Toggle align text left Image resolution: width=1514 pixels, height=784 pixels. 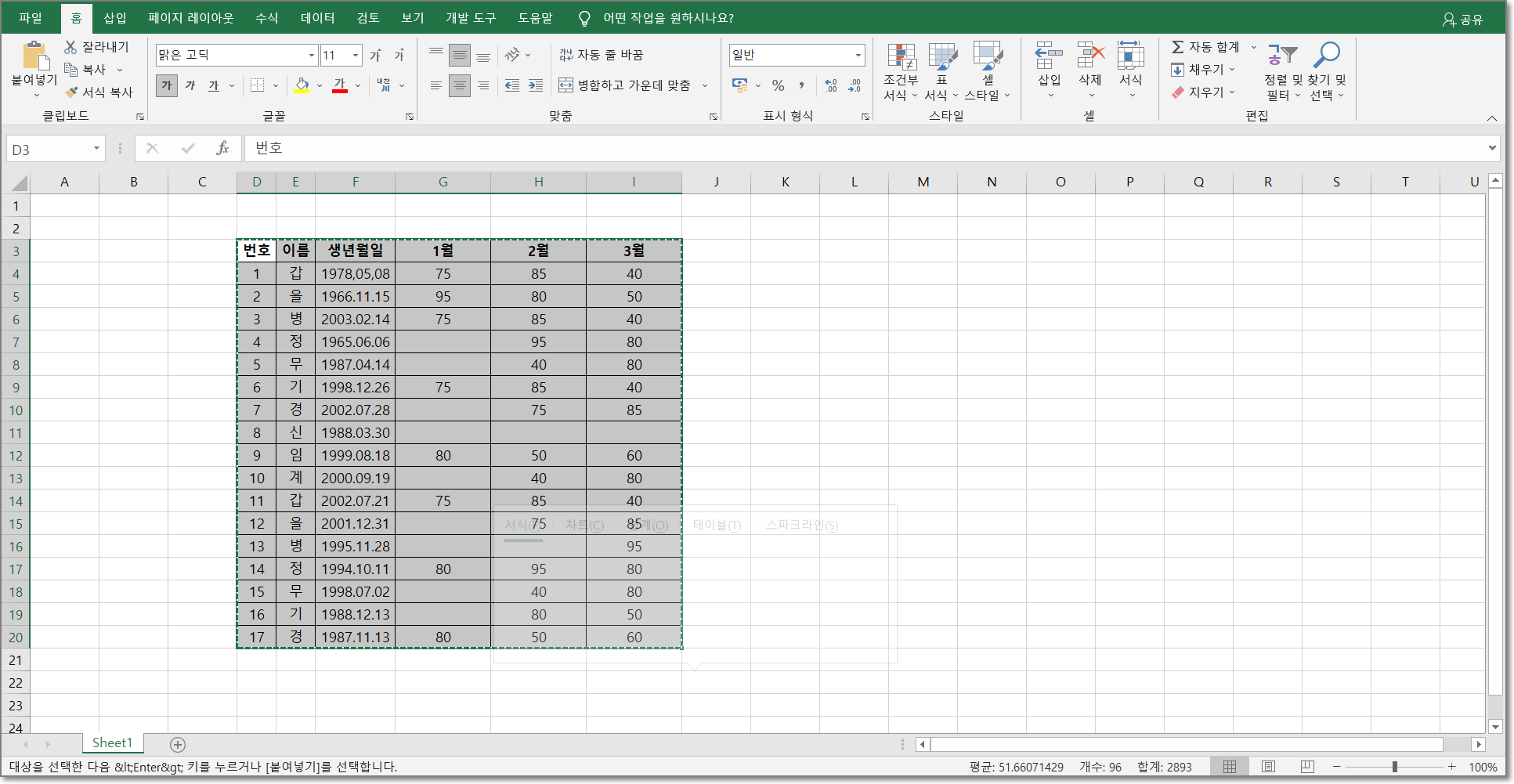pyautogui.click(x=436, y=85)
